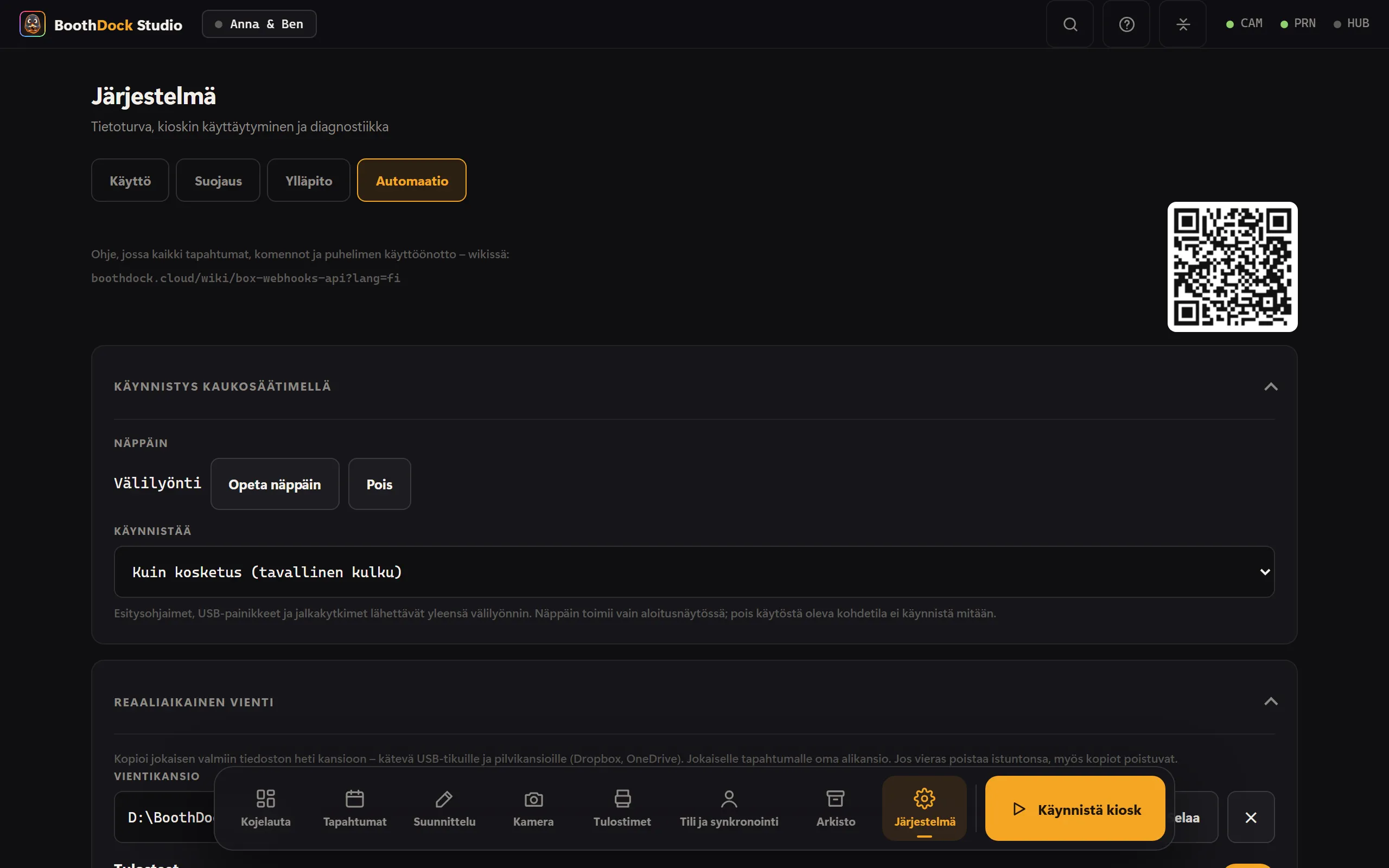The image size is (1389, 868).
Task: Collapse Käynnistys kaukosäätimellä section
Action: [x=1271, y=386]
